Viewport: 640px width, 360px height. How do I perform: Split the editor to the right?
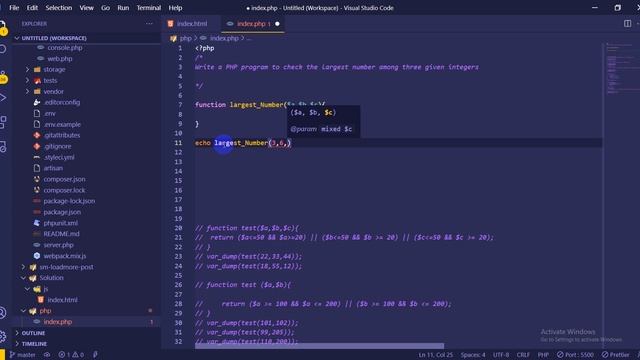(x=627, y=24)
